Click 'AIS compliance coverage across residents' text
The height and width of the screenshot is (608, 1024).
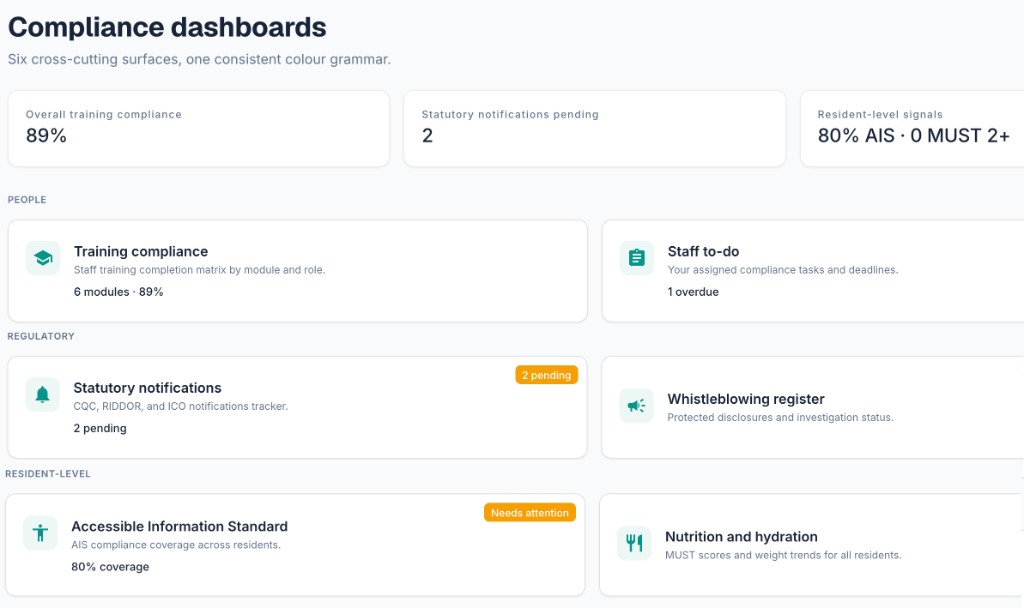176,545
